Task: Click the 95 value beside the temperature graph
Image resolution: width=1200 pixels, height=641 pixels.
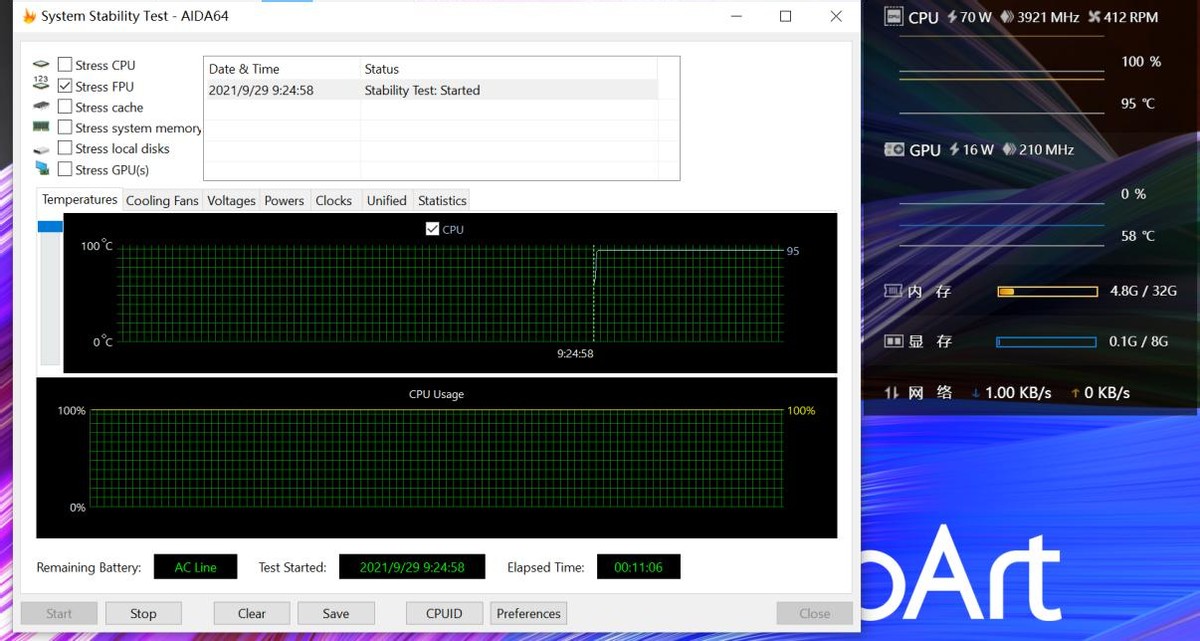Action: [793, 251]
